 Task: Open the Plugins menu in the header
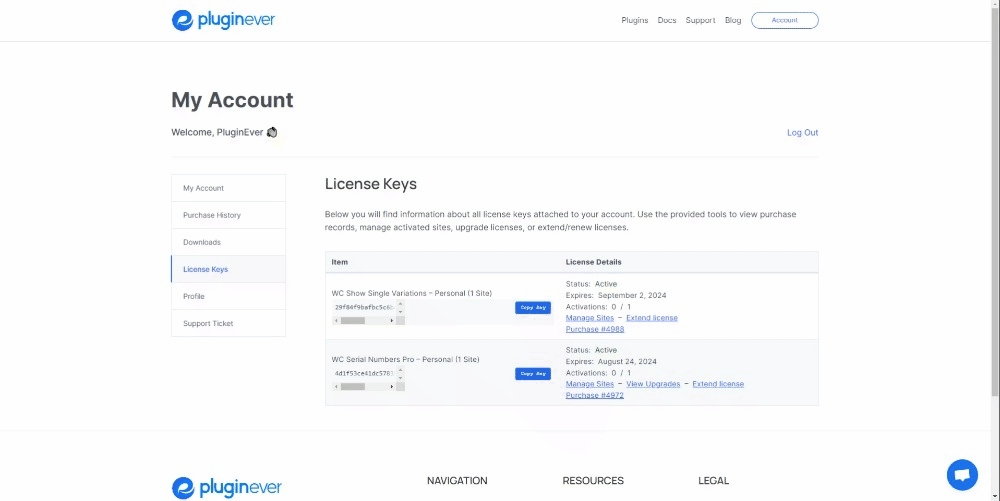tap(635, 20)
